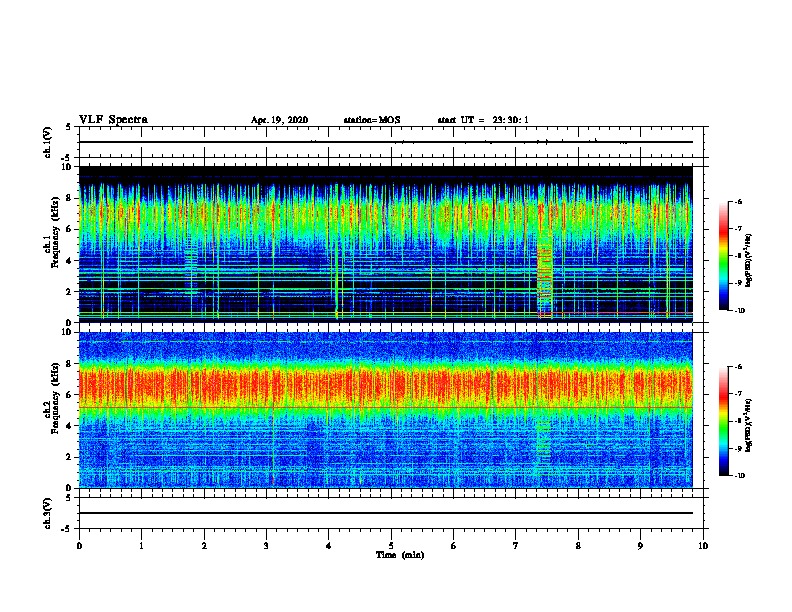
Task: Click the "-5" tick on ch.3(V) waveform axis
Action: [x=68, y=529]
